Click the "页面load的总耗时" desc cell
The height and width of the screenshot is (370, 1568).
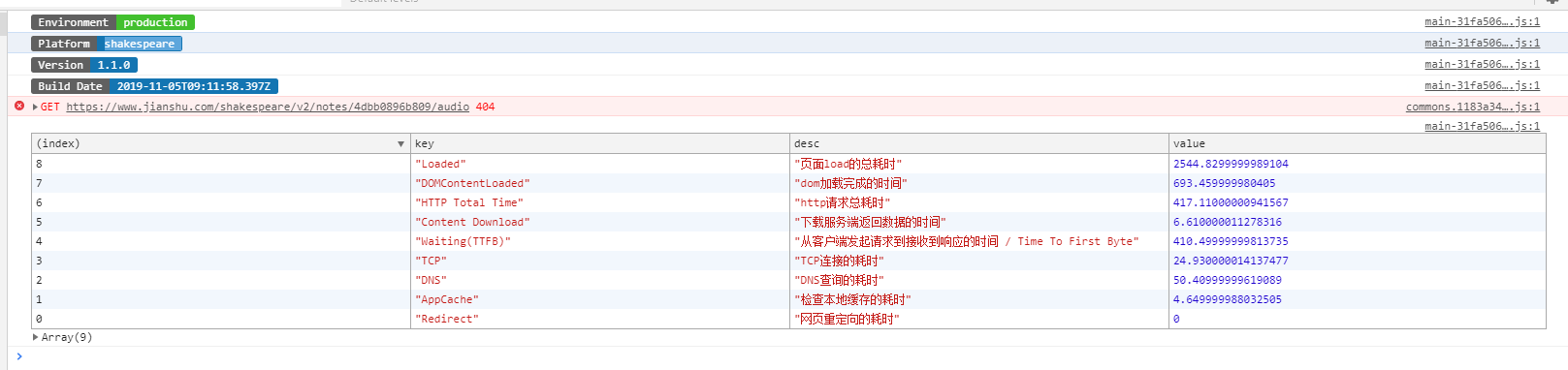[979, 164]
